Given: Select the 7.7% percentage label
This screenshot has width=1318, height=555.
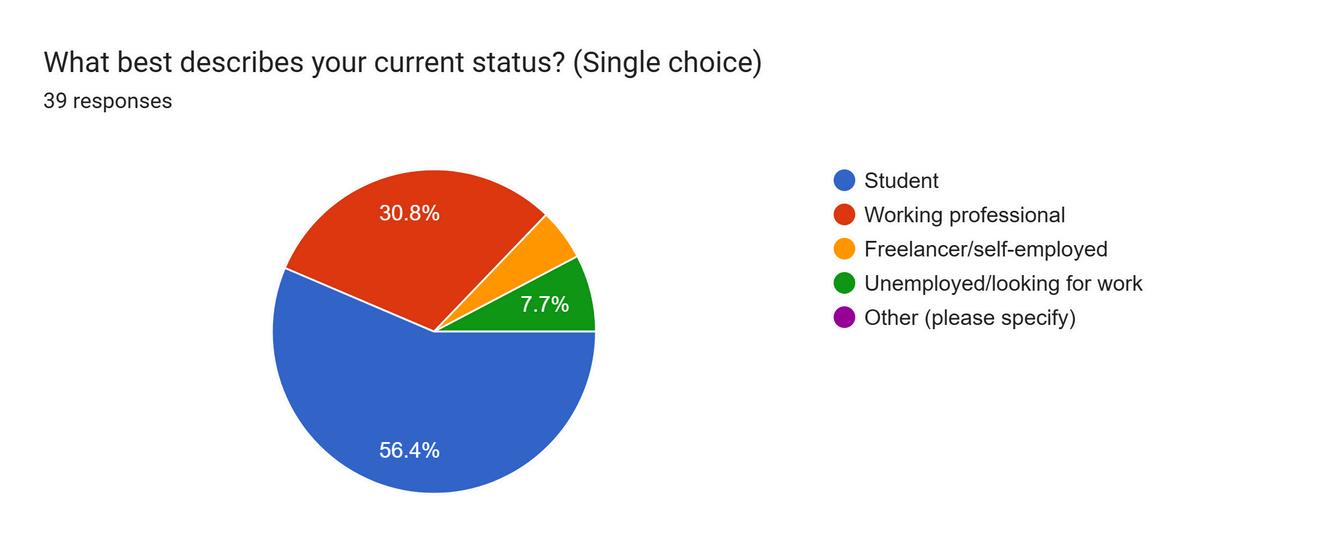Looking at the screenshot, I should 544,304.
